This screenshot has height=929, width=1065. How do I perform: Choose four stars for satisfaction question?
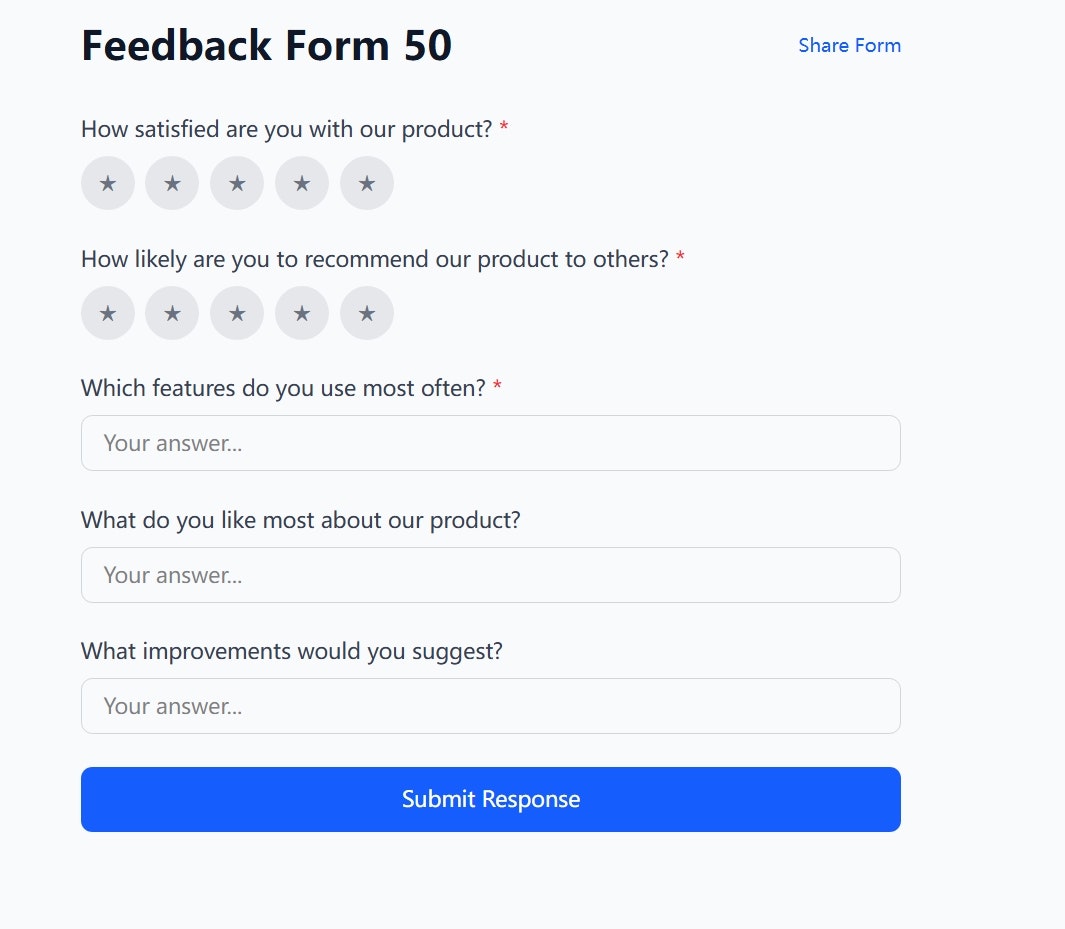pyautogui.click(x=302, y=183)
